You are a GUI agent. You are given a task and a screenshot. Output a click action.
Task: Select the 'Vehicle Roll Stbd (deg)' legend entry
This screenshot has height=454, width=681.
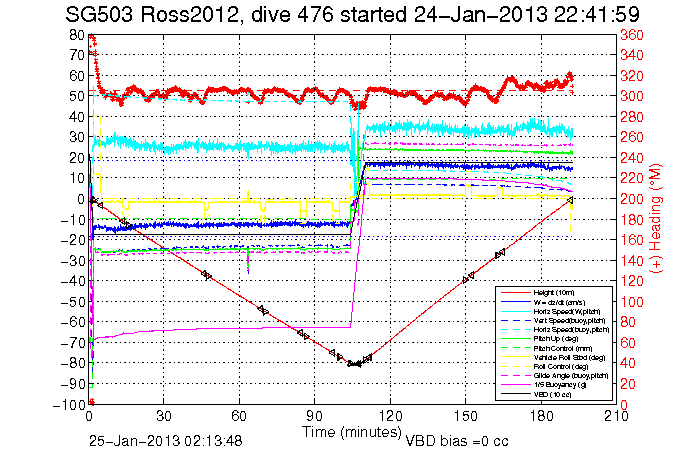pyautogui.click(x=569, y=358)
